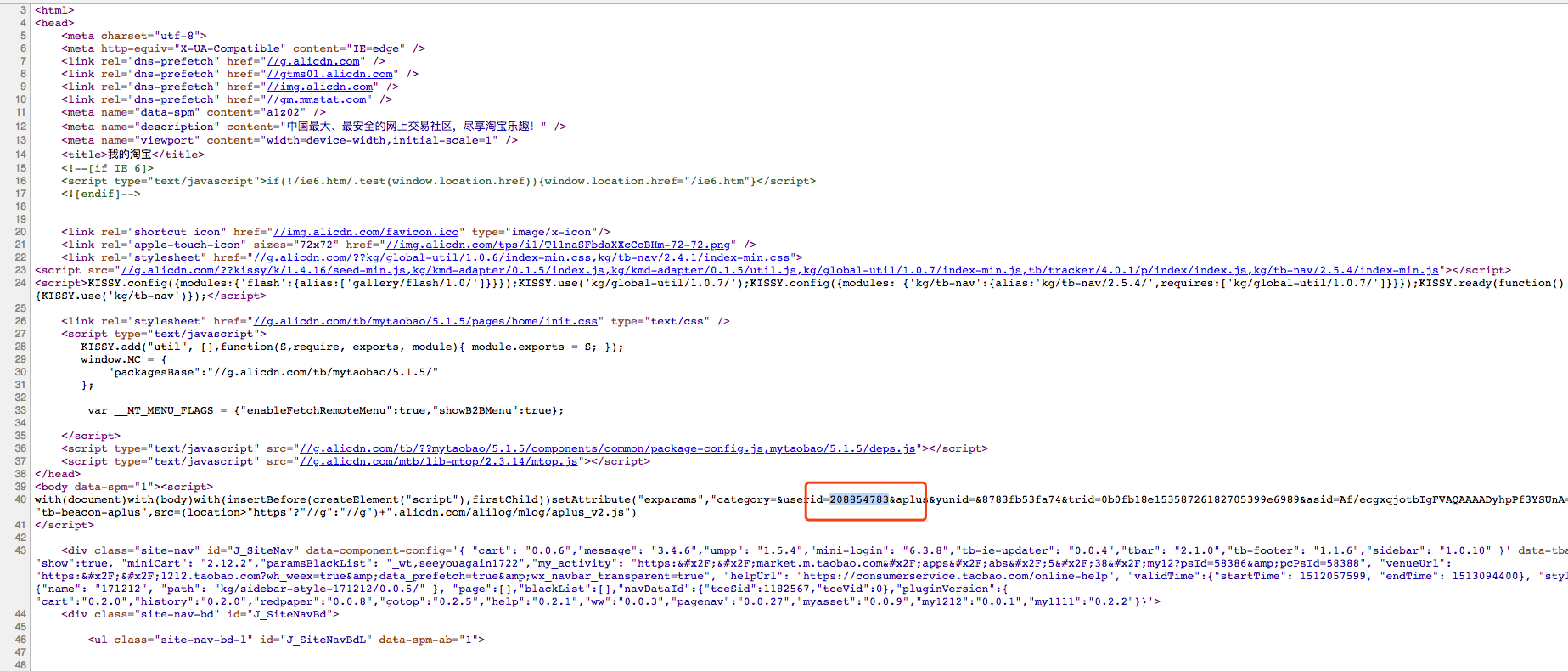Click the closing head tag
Screen dimensions: 1568x671
pyautogui.click(x=58, y=474)
